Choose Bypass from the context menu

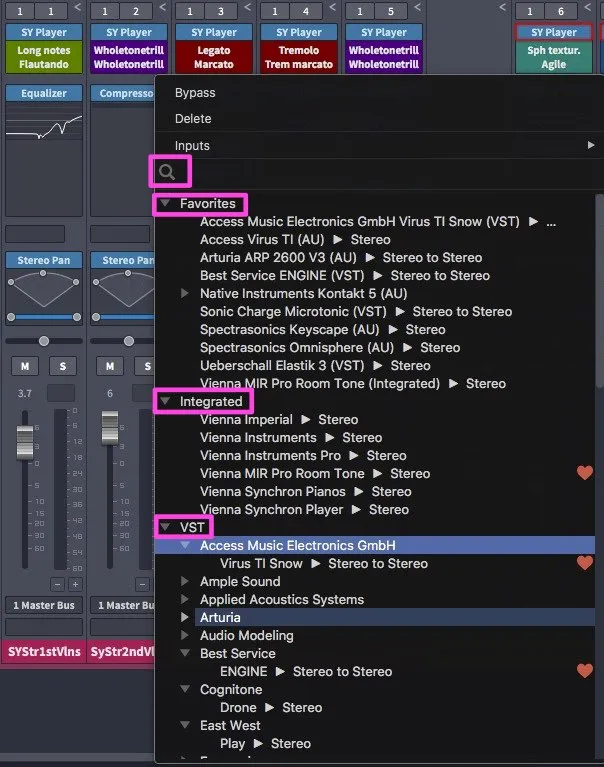[195, 92]
